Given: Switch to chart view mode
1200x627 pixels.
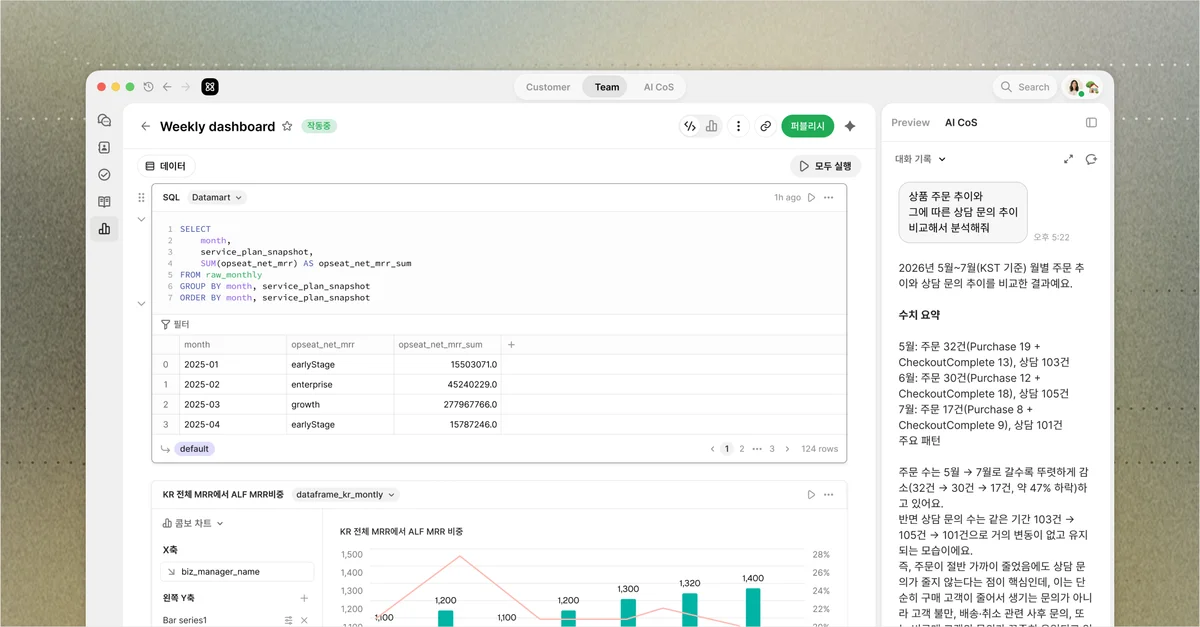Looking at the screenshot, I should (x=711, y=126).
